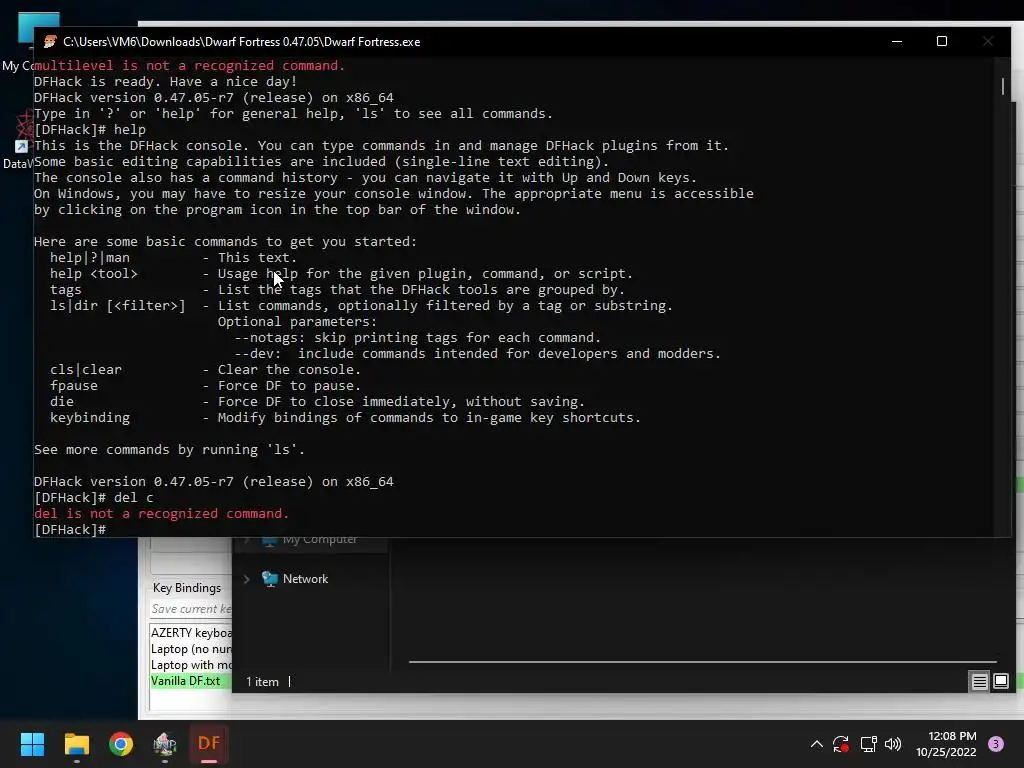This screenshot has height=768, width=1024.
Task: Click the 'cls|clear' command help line
Action: click(x=205, y=370)
